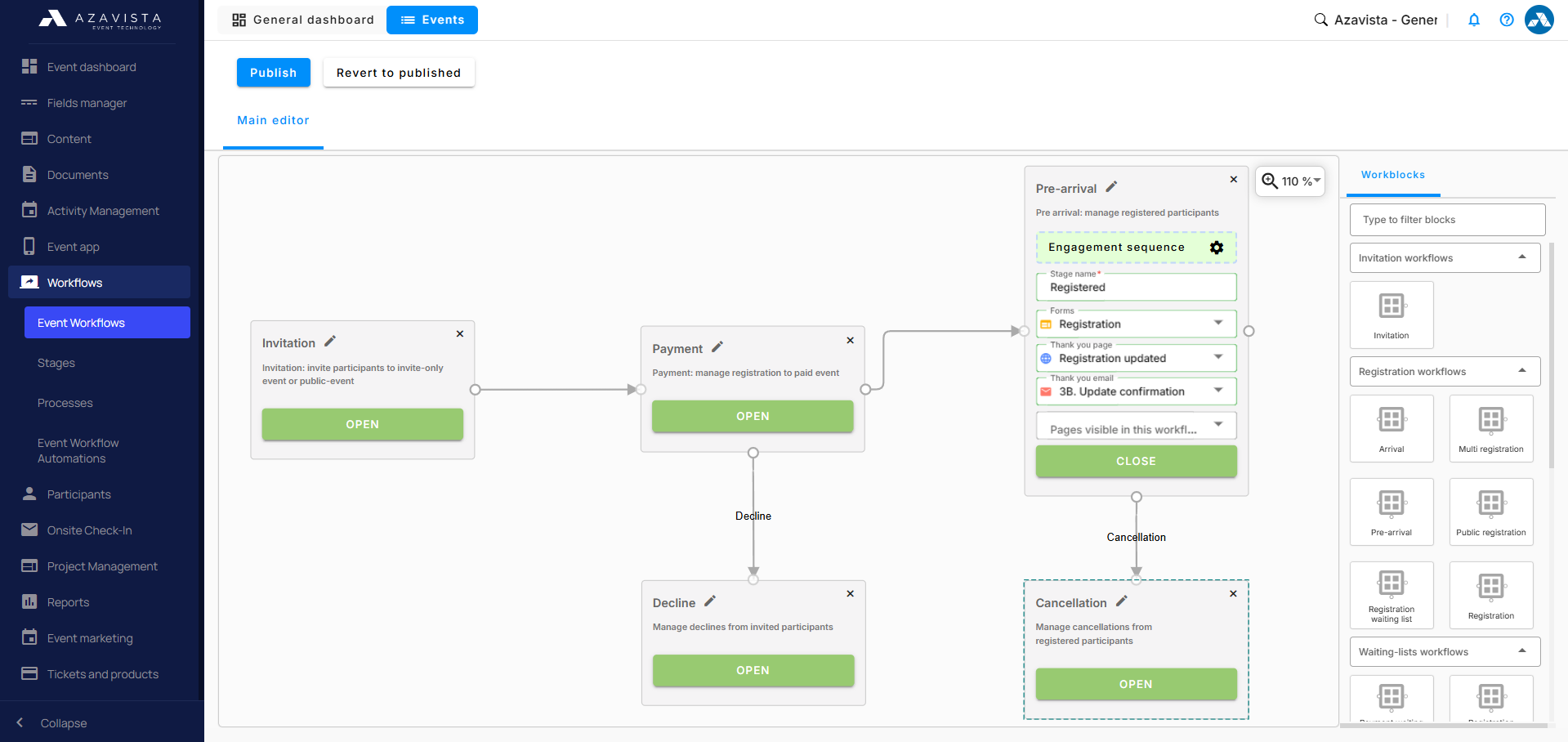This screenshot has width=1568, height=742.
Task: Open Project Management section
Action: point(99,566)
